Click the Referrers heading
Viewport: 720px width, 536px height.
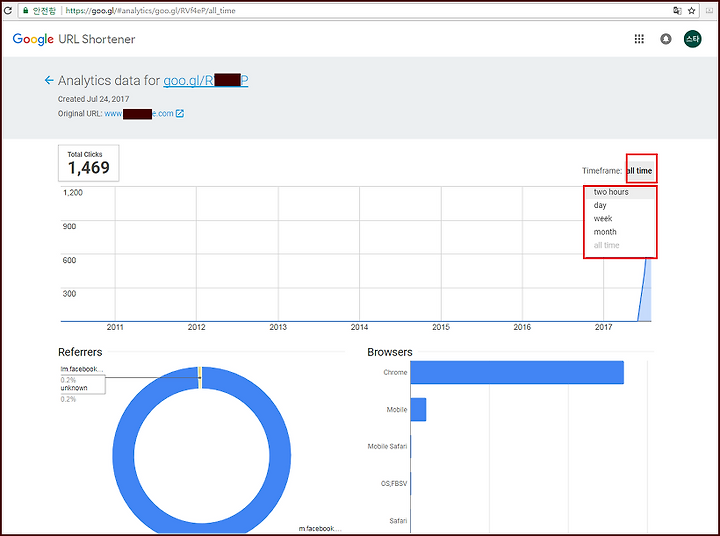point(80,352)
